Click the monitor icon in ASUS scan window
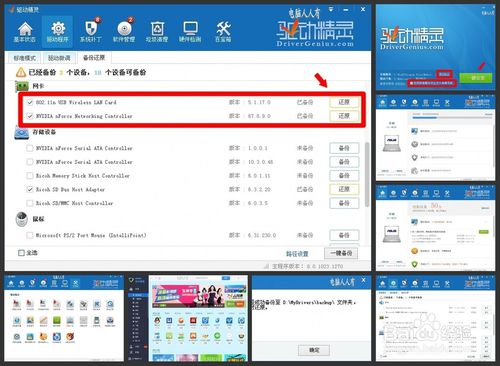Screen dimensions: 500x366 click(436, 102)
